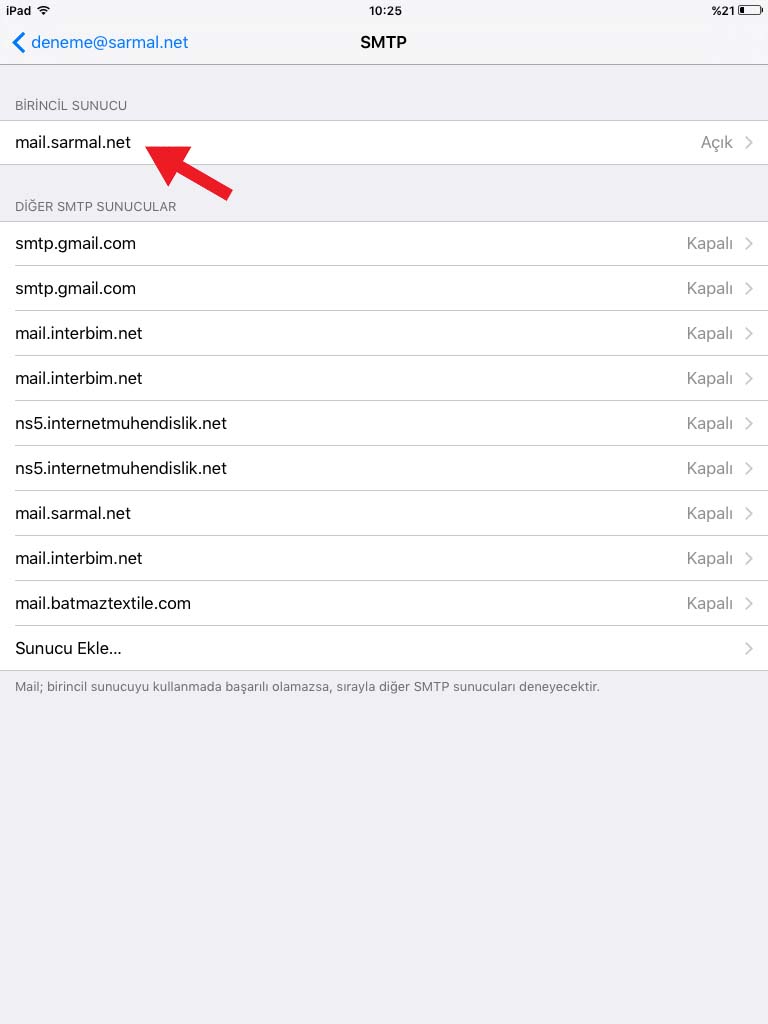Open first mail.interbim.net server entry
This screenshot has width=768, height=1024.
click(x=384, y=334)
